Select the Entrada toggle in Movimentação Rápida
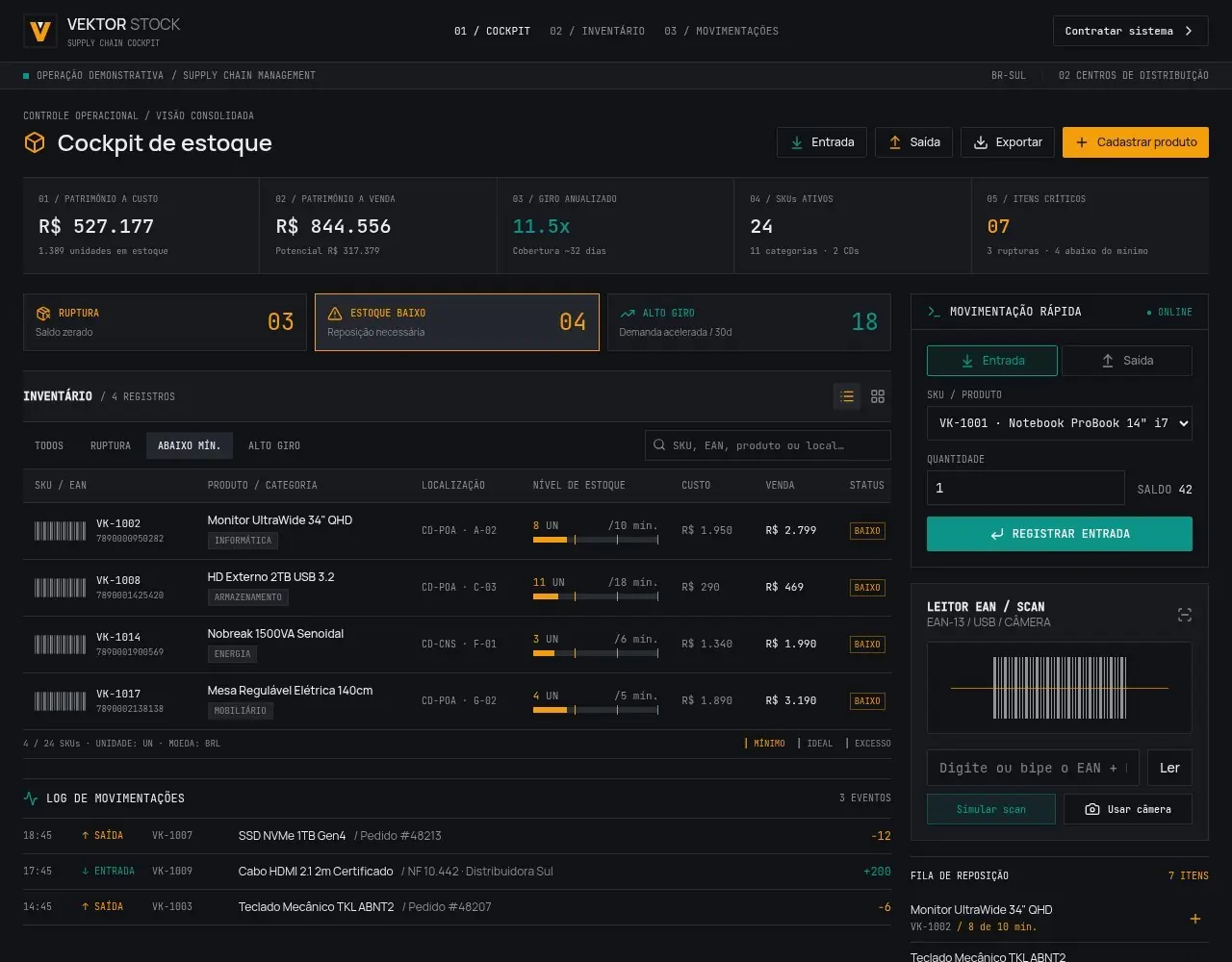Viewport: 1232px width, 962px height. tap(992, 361)
